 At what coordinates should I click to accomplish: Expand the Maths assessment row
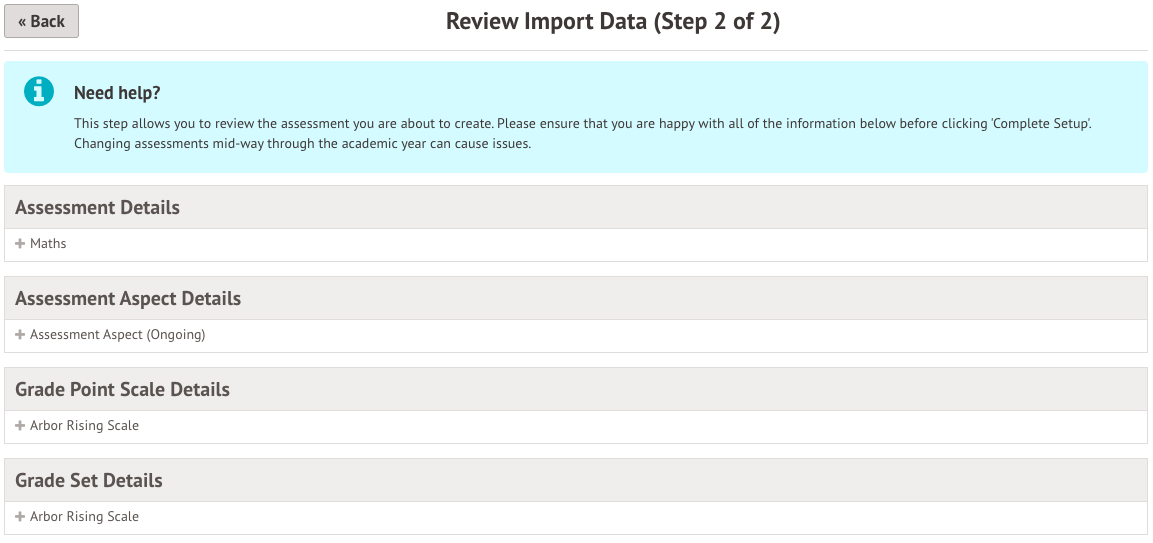coord(48,244)
